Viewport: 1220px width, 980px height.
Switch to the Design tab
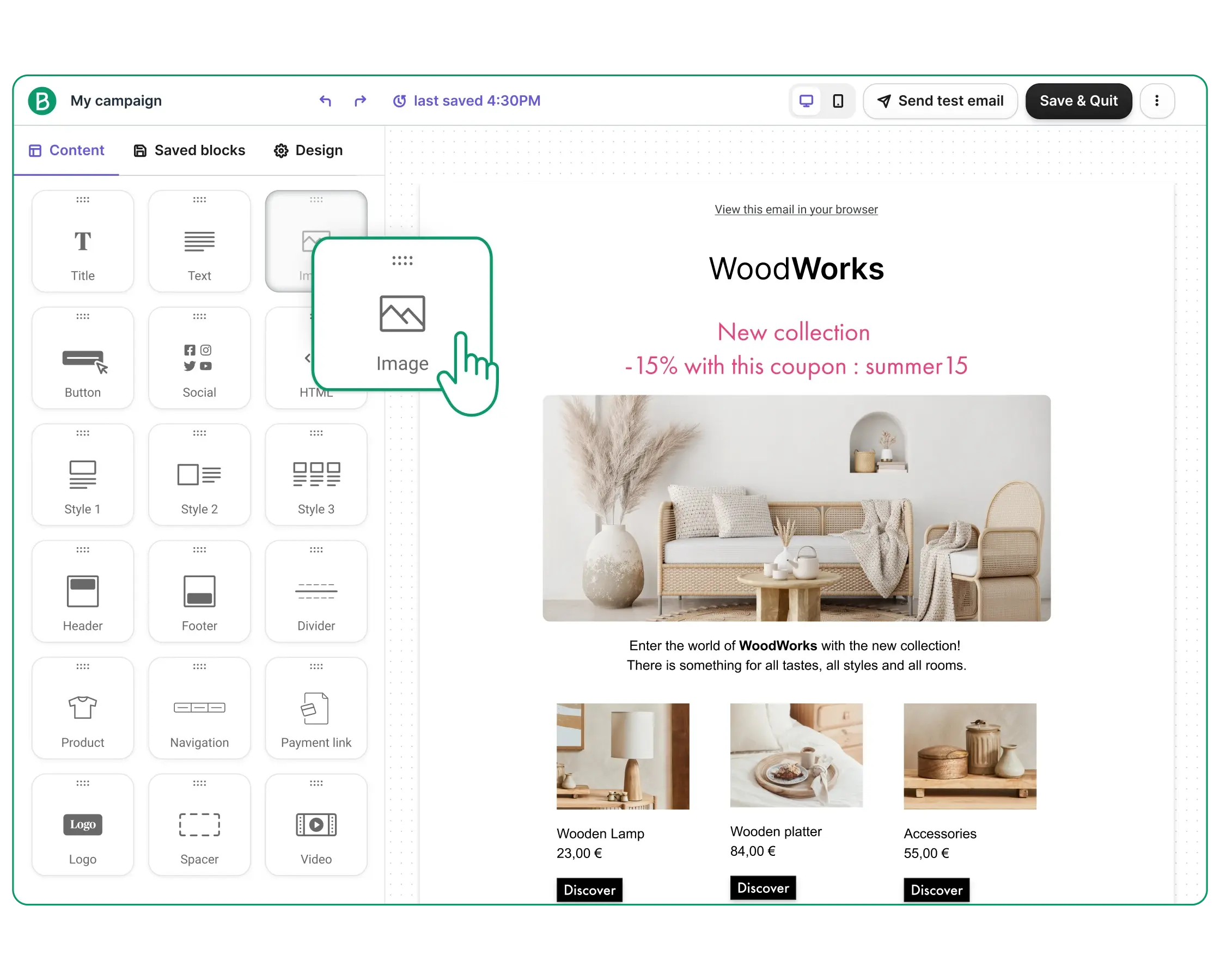tap(308, 150)
